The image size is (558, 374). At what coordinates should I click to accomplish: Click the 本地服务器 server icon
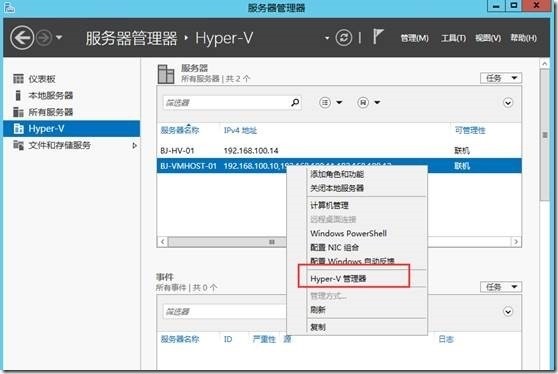pos(18,95)
